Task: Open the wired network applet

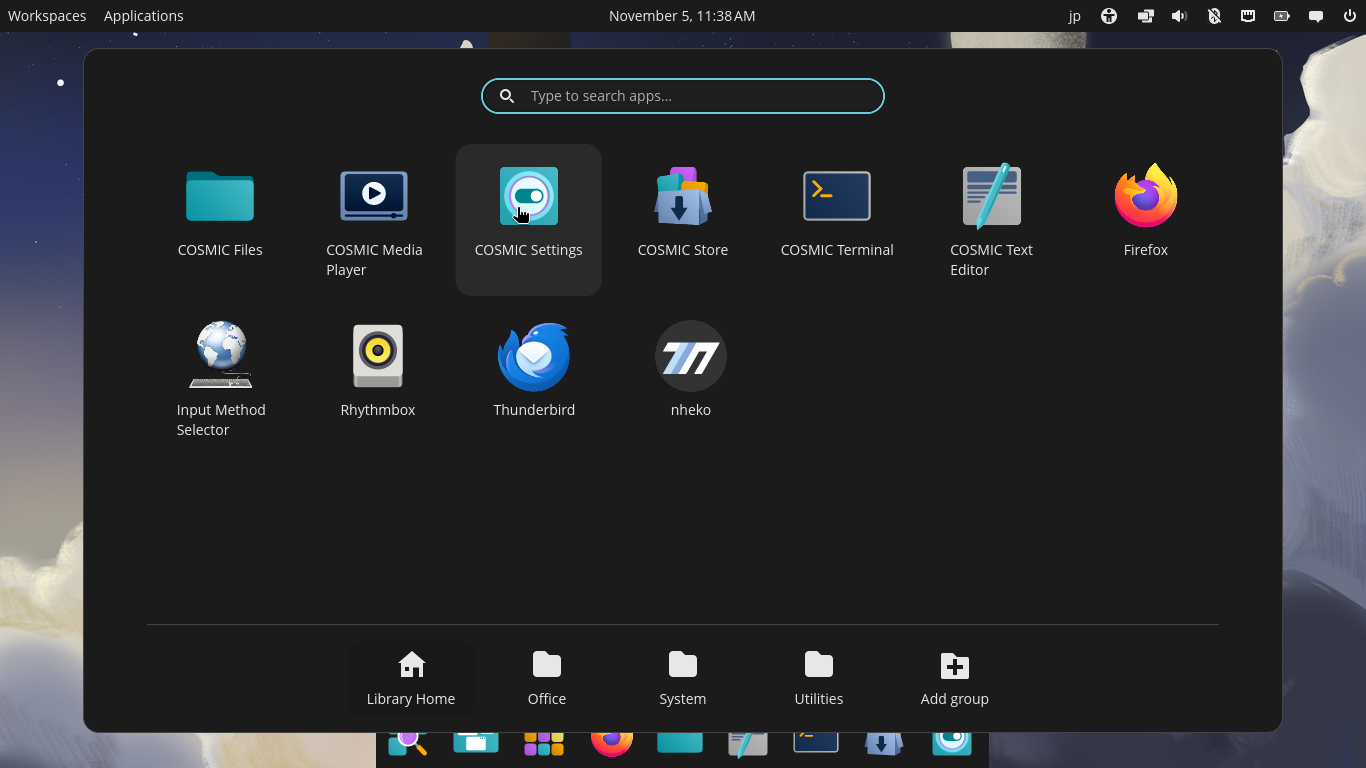Action: point(1248,16)
